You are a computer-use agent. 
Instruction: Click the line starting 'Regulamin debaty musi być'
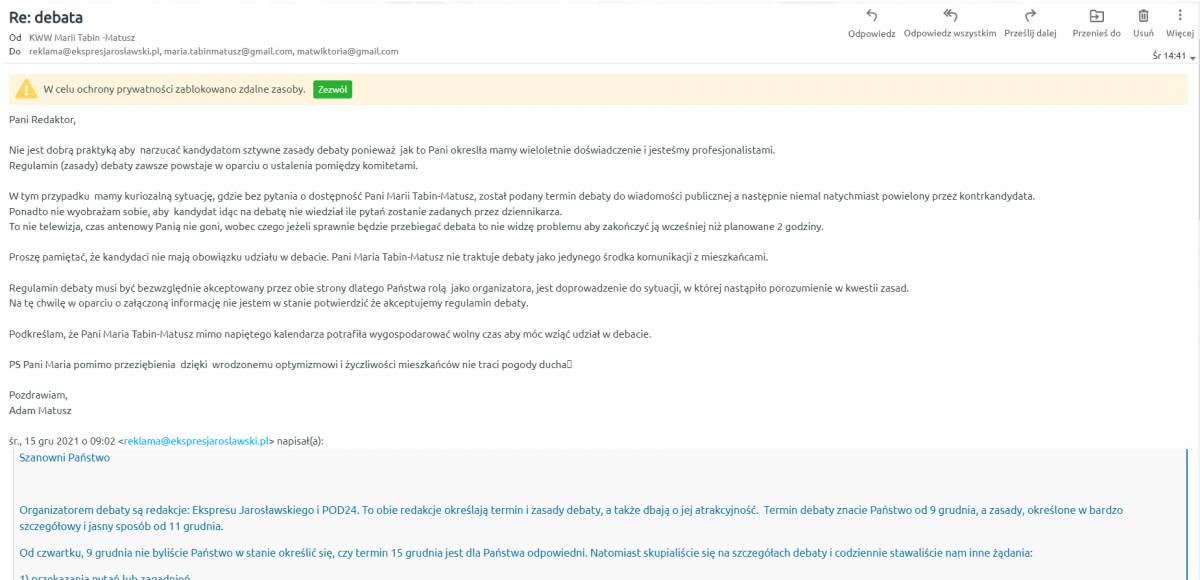(459, 288)
